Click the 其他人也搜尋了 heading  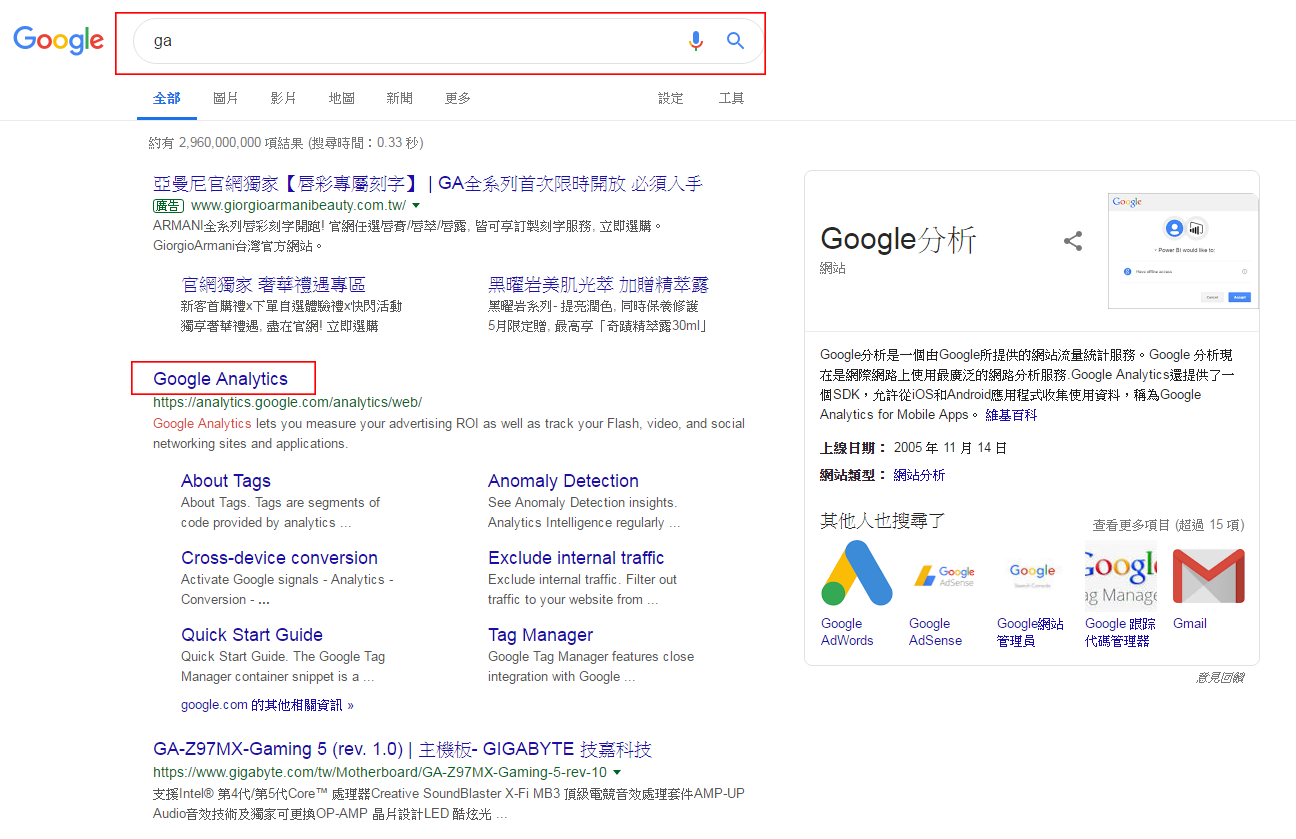(x=883, y=521)
